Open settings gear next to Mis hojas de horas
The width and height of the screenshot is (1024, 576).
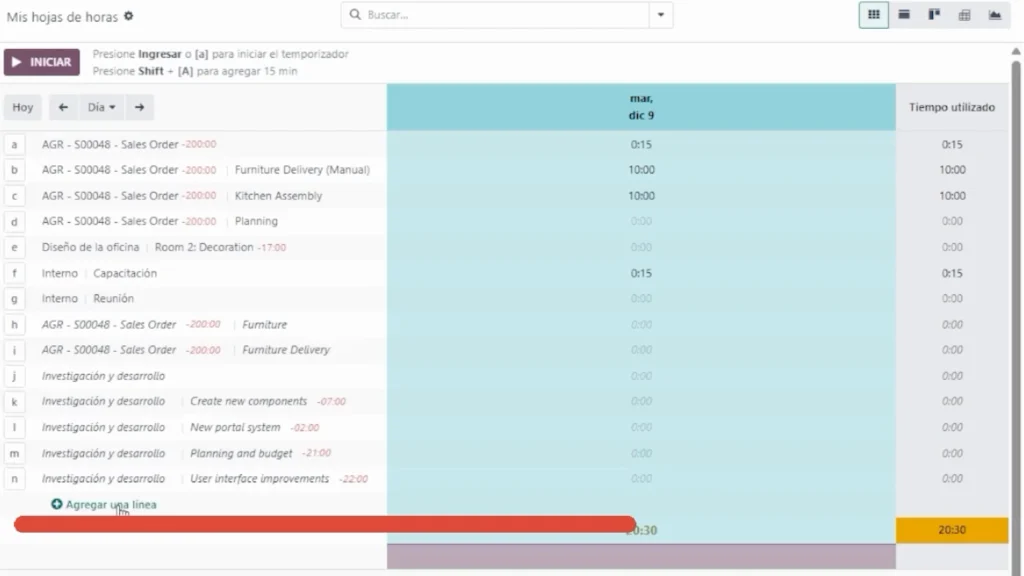point(128,17)
